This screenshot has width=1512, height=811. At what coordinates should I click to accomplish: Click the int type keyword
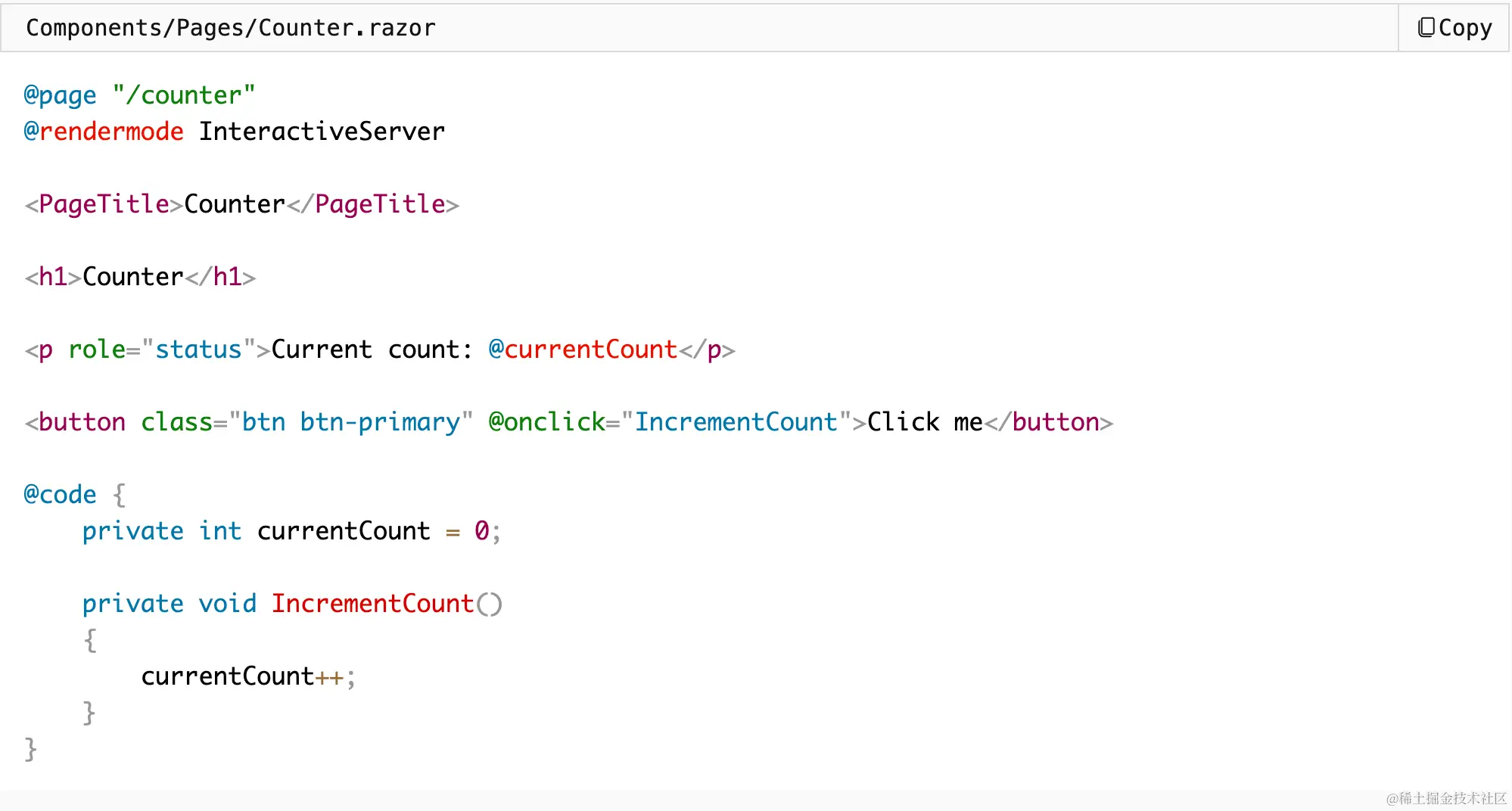click(x=219, y=531)
